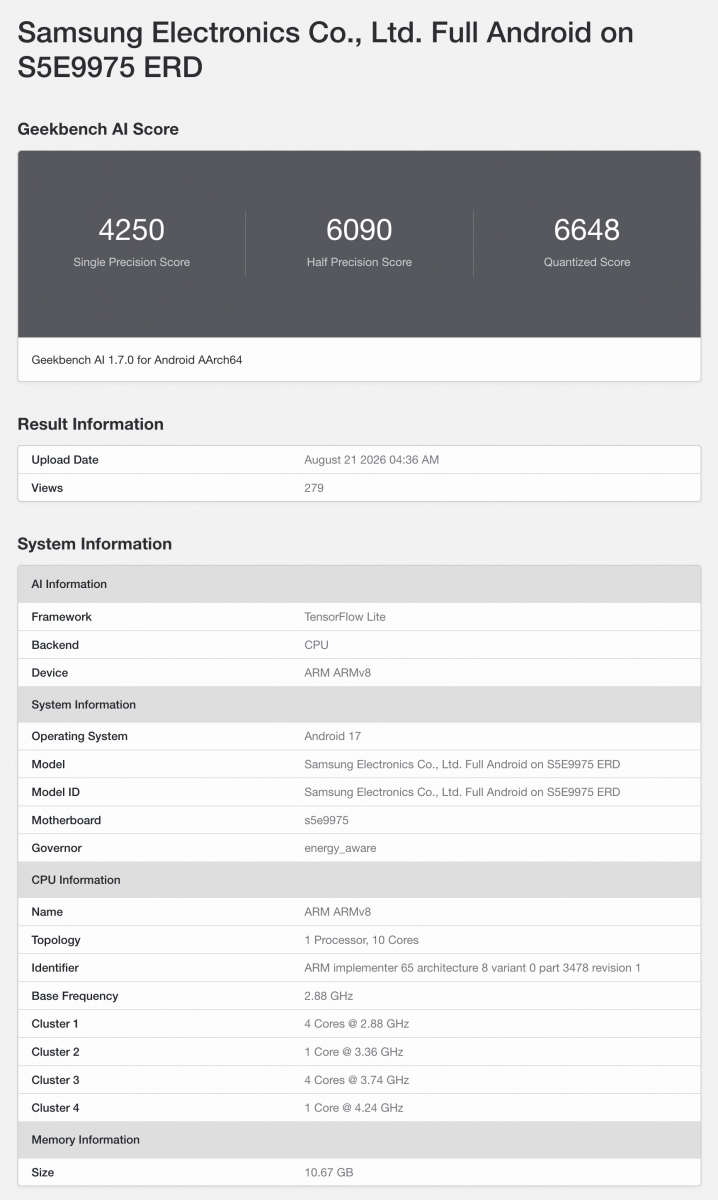Viewport: 718px width, 1200px height.
Task: Select the Half Precision Score label
Action: coord(359,262)
